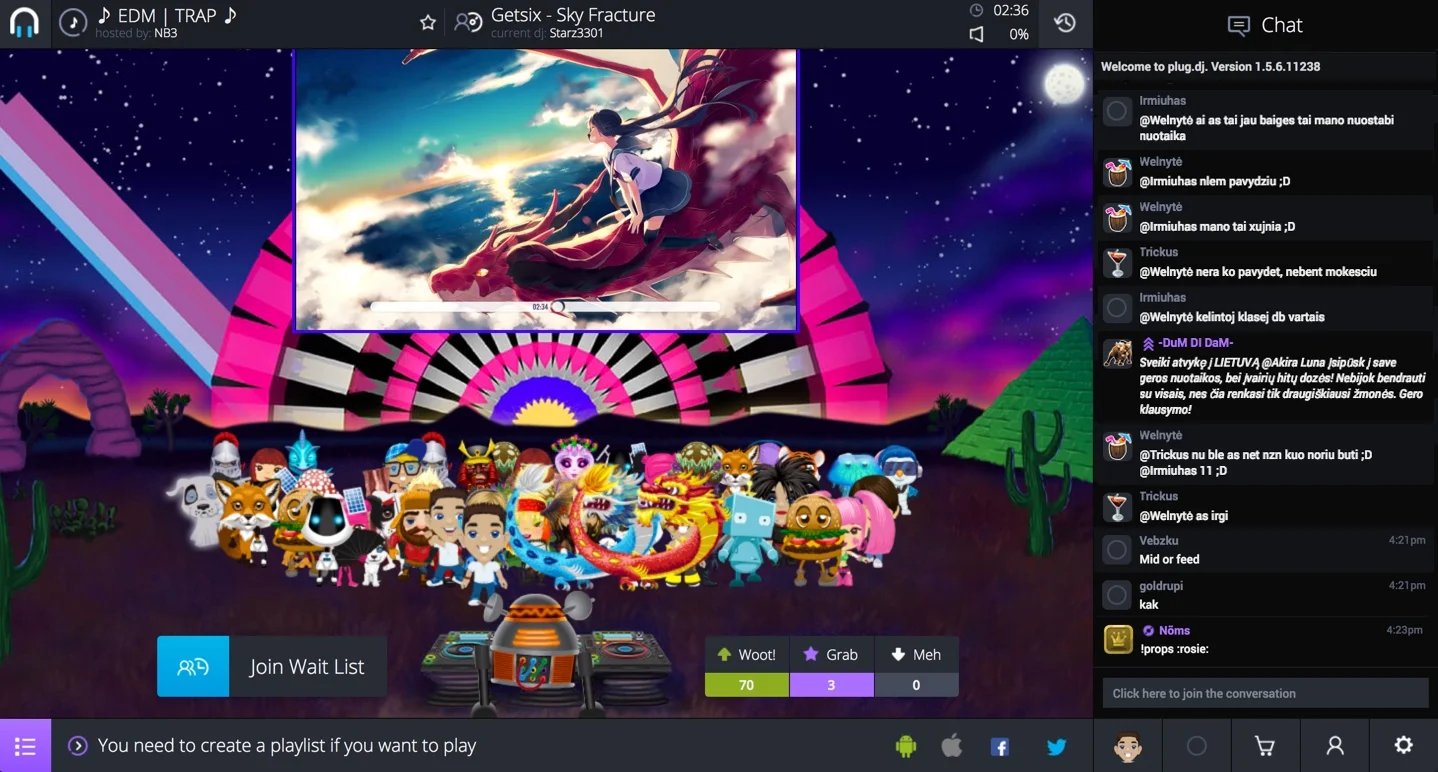Open the Apple app link icon
Viewport: 1438px width, 772px height.
(x=952, y=745)
